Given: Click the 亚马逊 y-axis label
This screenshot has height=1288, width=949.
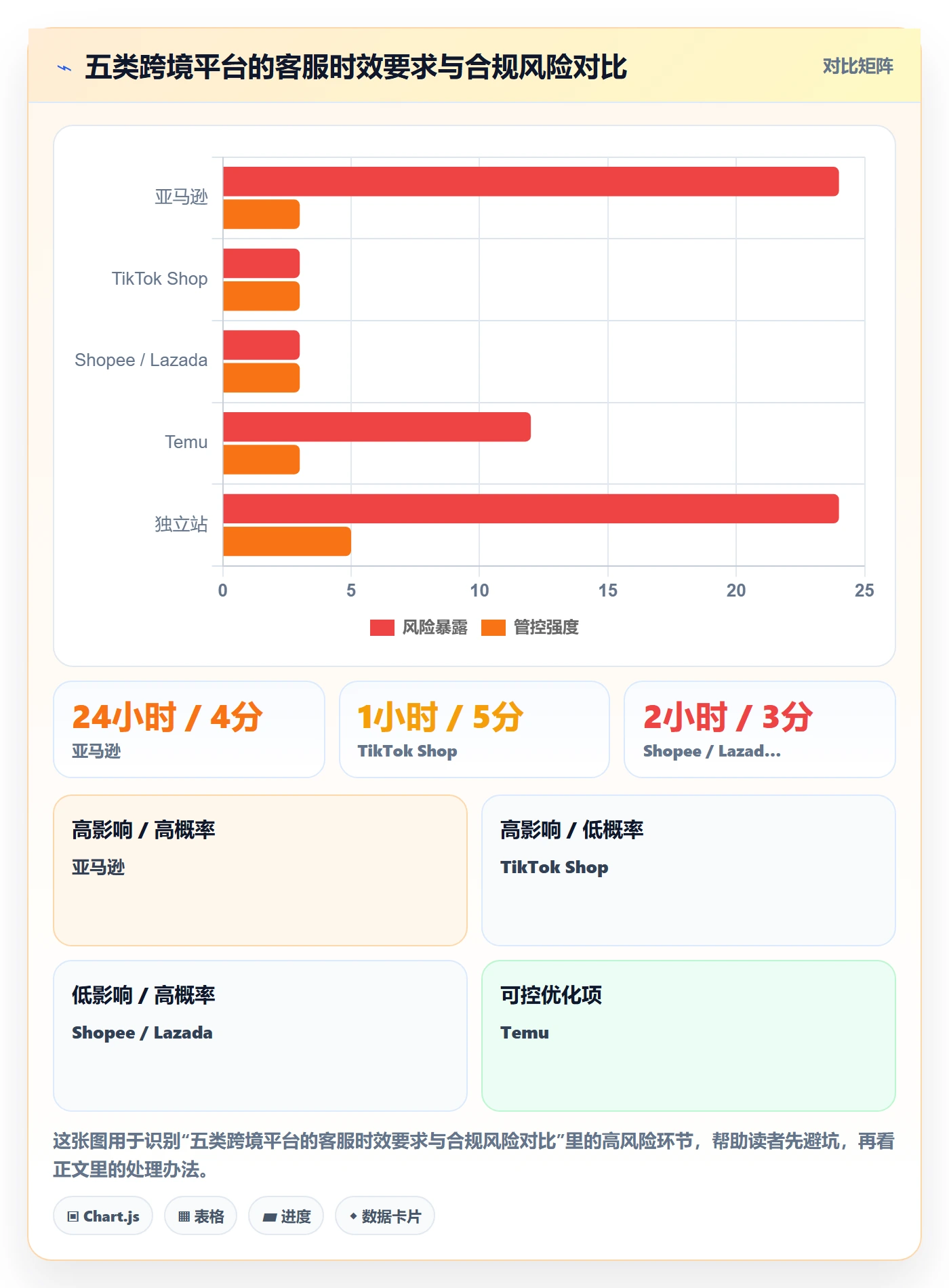Looking at the screenshot, I should 181,197.
